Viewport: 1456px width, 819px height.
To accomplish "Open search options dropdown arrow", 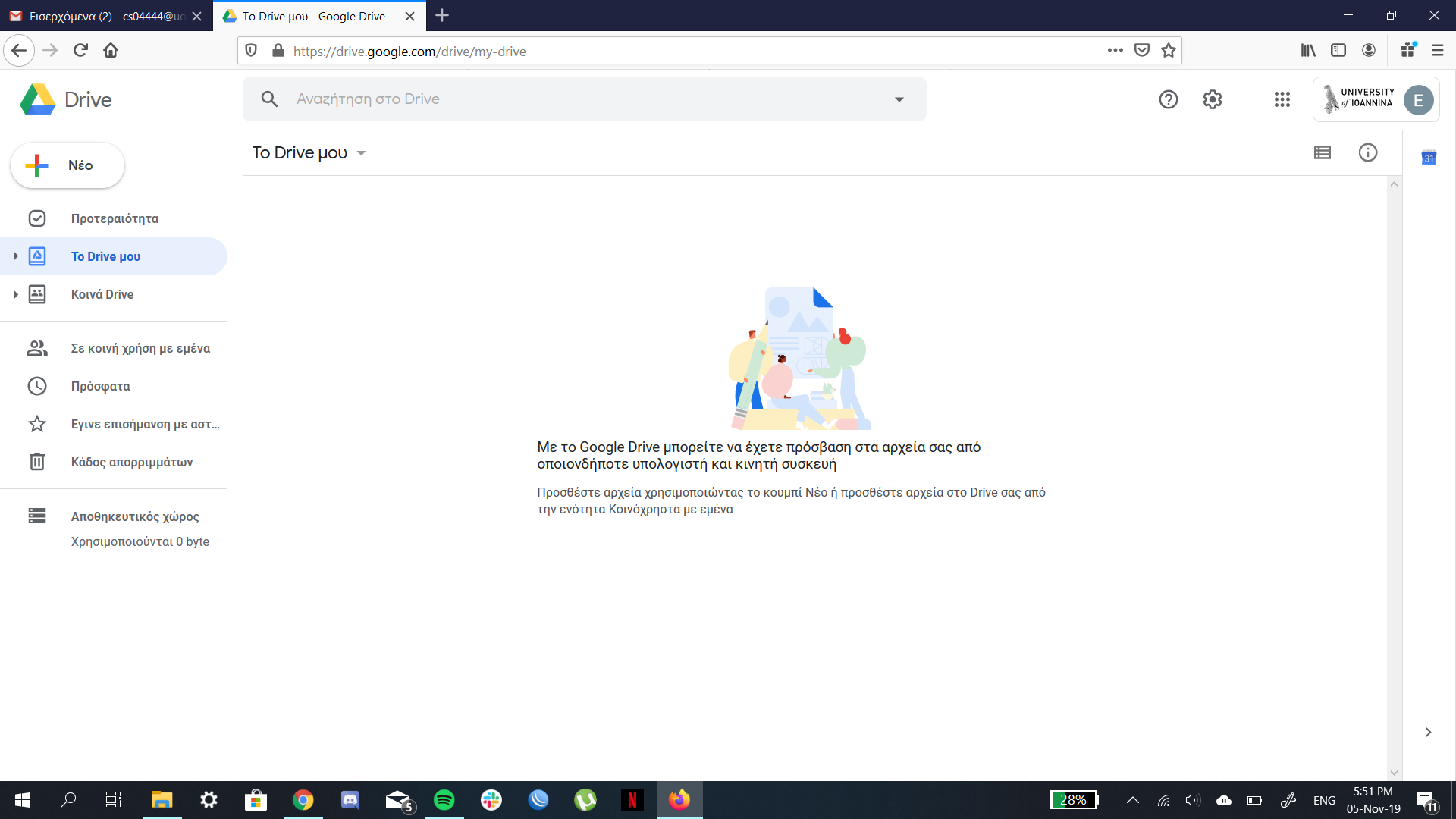I will tap(899, 99).
